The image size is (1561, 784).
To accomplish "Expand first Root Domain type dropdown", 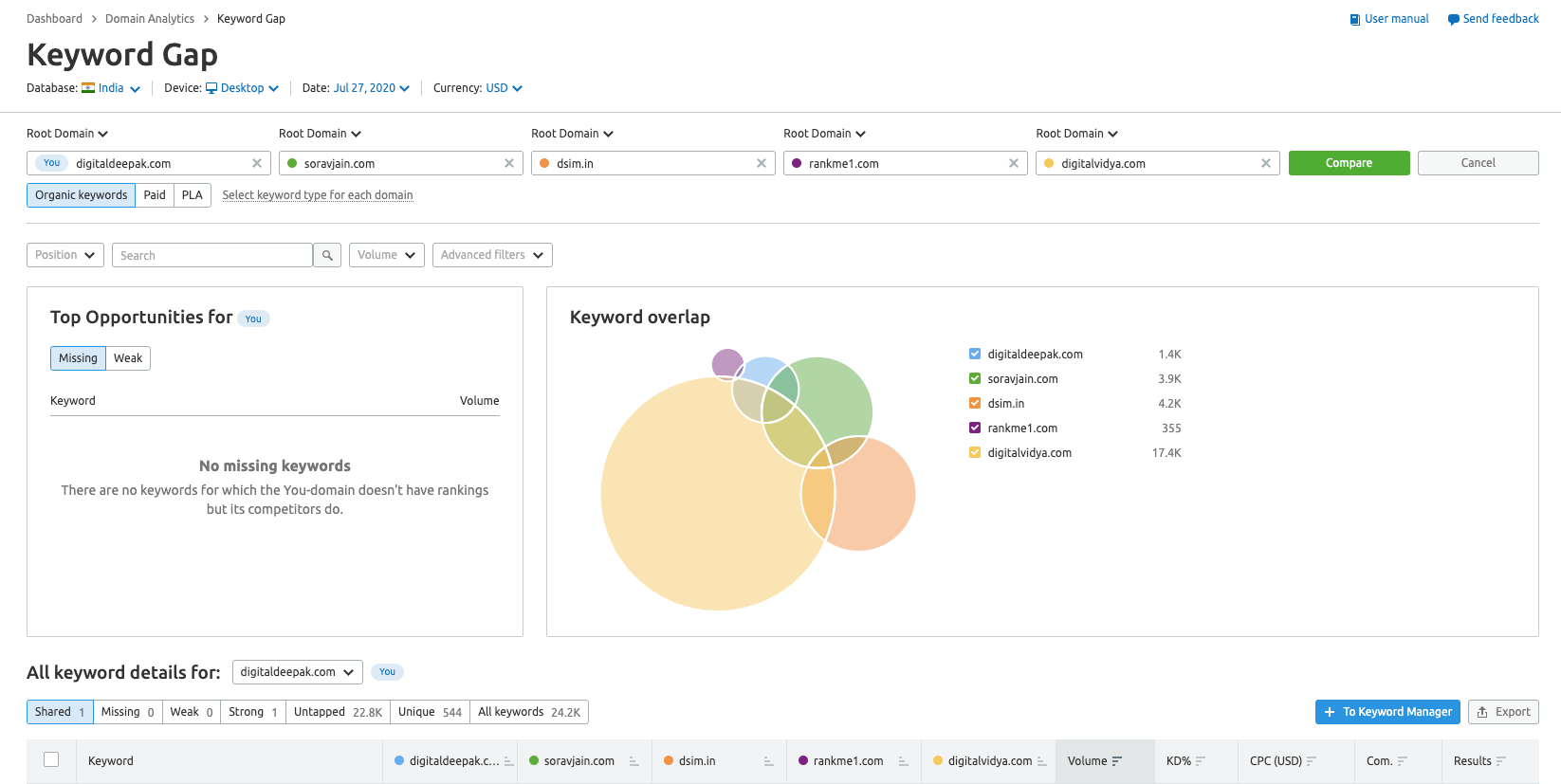I will click(x=67, y=134).
